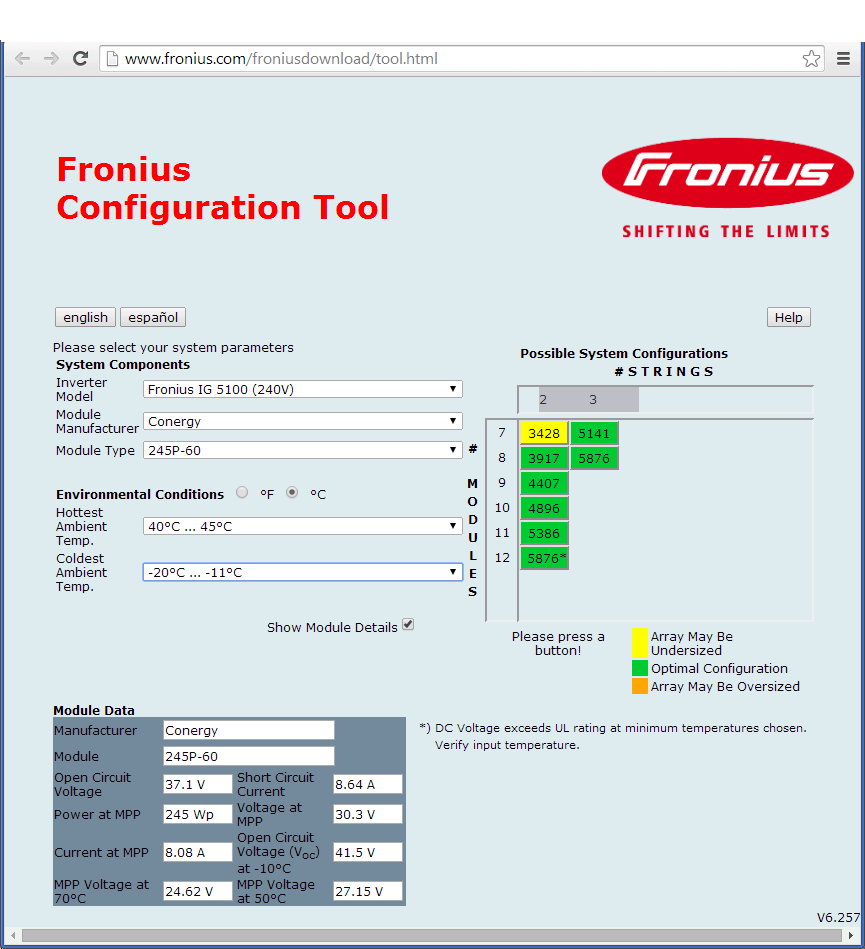Select the green 5141 configuration cell
The width and height of the screenshot is (865, 949).
pyautogui.click(x=594, y=433)
